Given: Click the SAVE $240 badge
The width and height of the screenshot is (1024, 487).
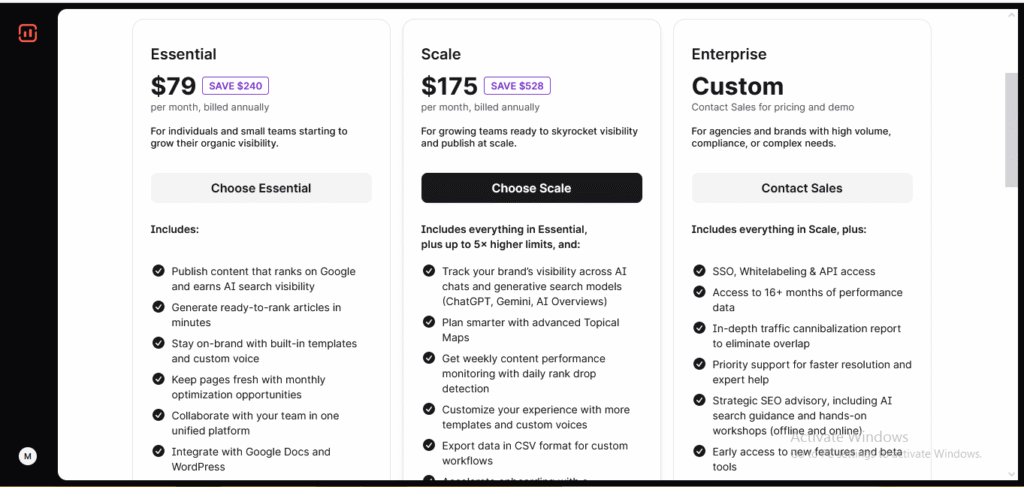Looking at the screenshot, I should coord(235,86).
